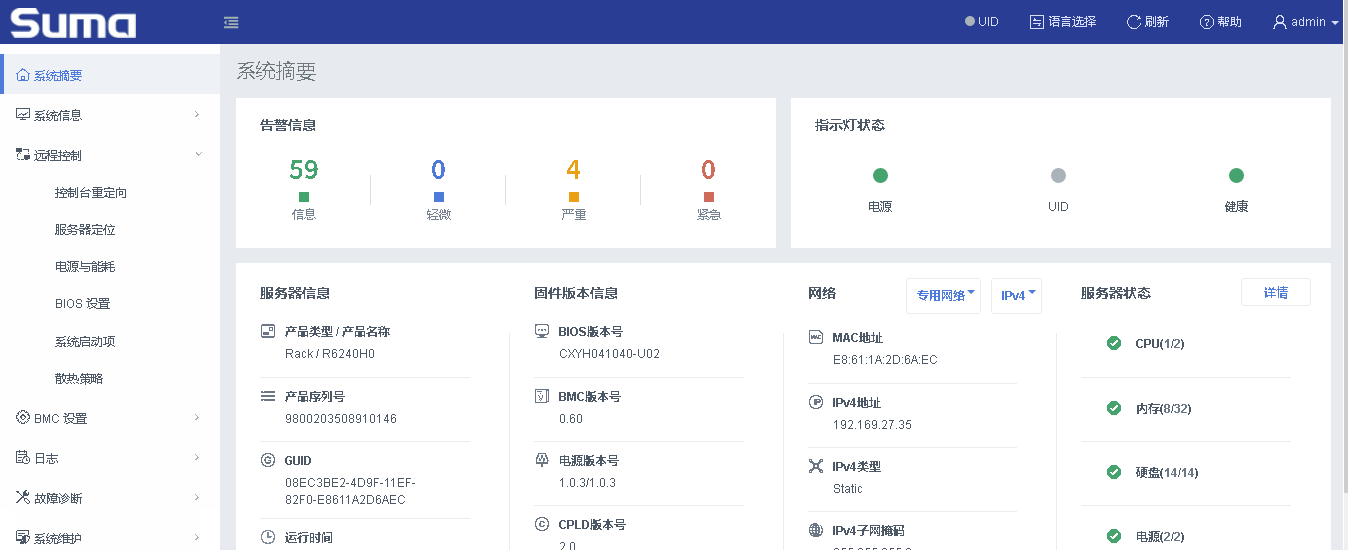Viewport: 1348px width, 550px height.
Task: Click the grey UID indicator light
Action: click(x=1058, y=176)
